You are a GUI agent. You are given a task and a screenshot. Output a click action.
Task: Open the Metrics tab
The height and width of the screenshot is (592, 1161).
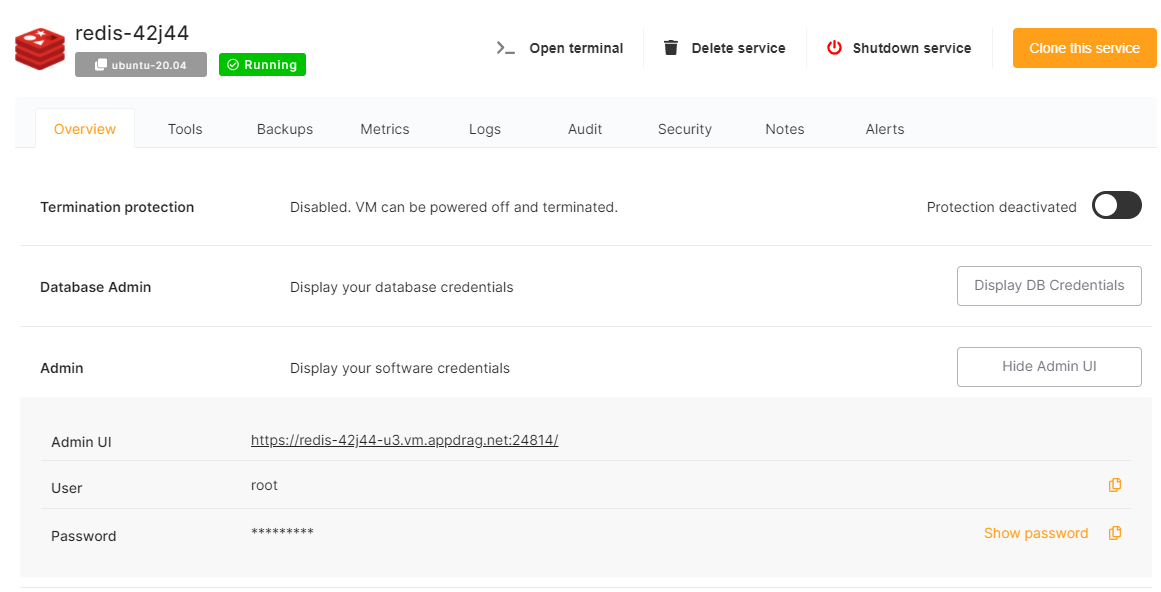point(385,129)
